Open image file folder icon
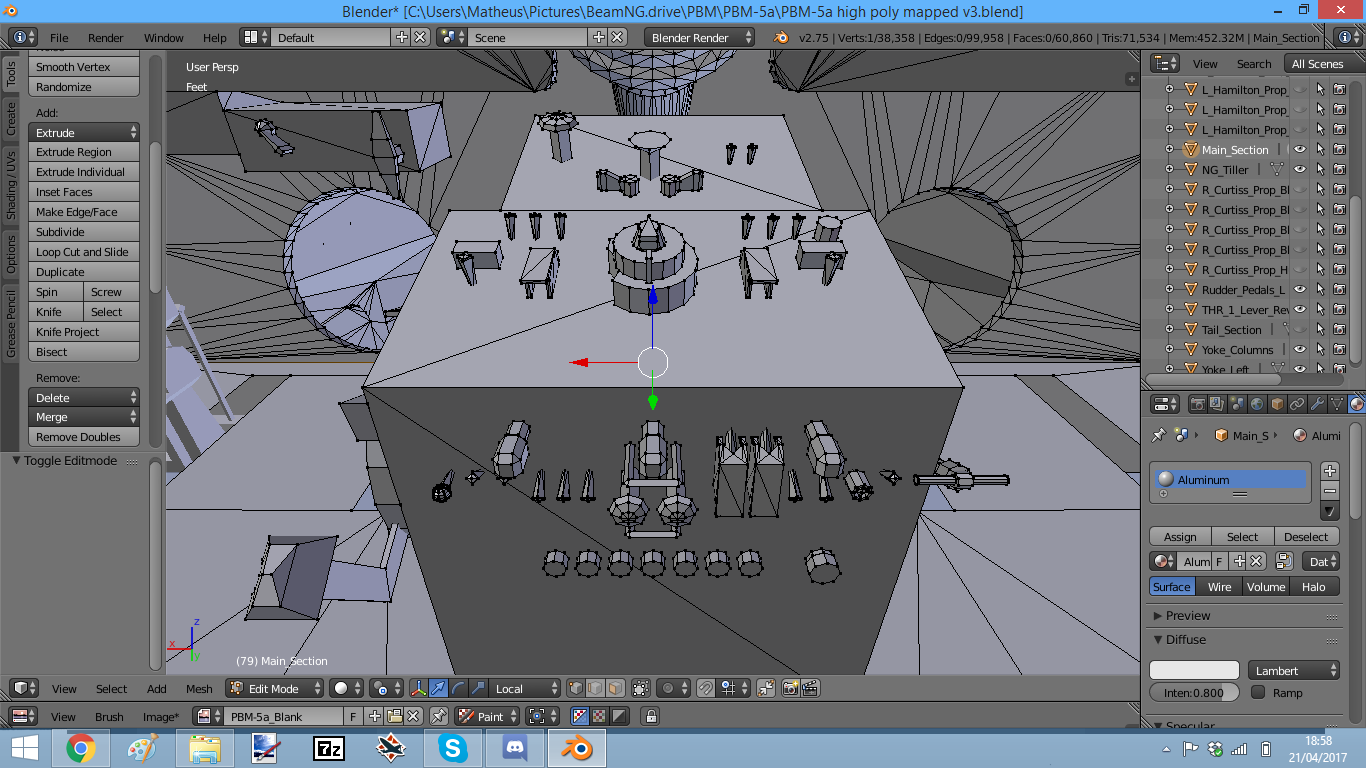 (x=395, y=716)
